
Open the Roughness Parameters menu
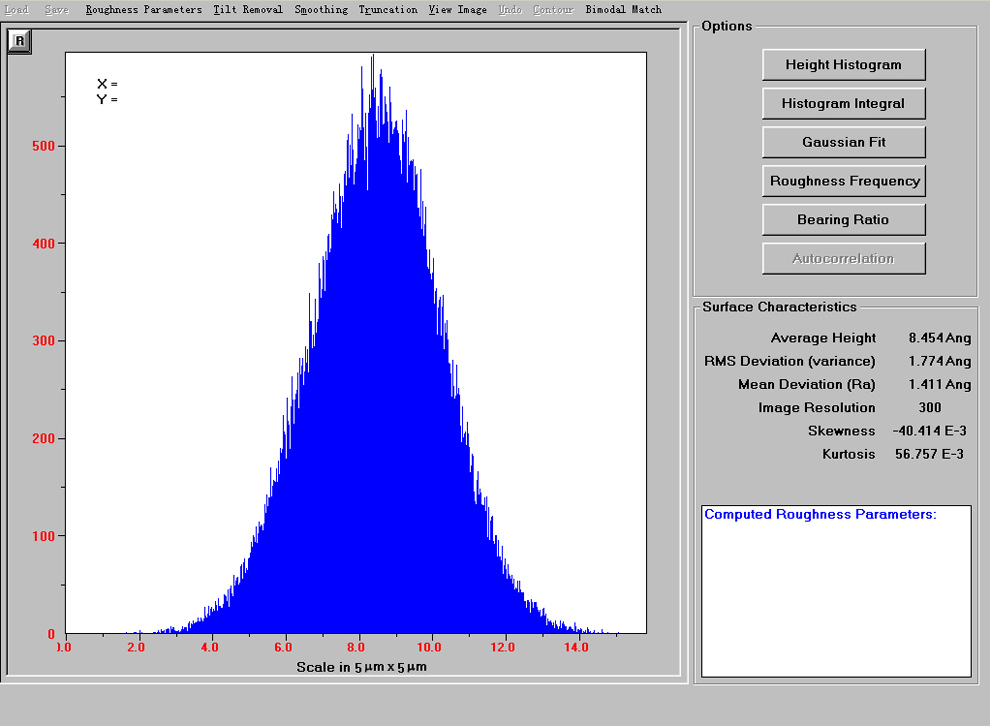coord(144,9)
